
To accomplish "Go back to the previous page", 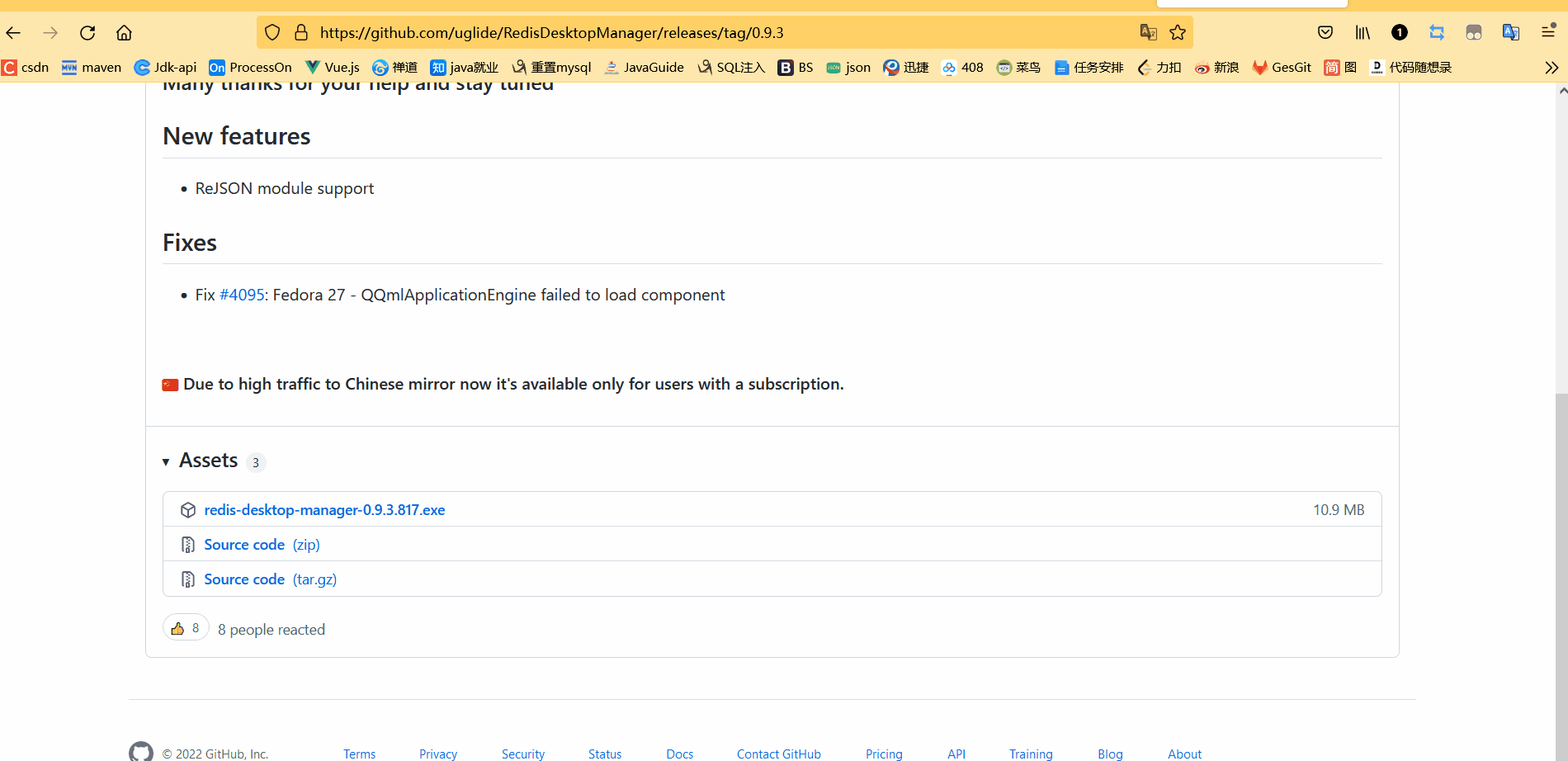I will 14,33.
